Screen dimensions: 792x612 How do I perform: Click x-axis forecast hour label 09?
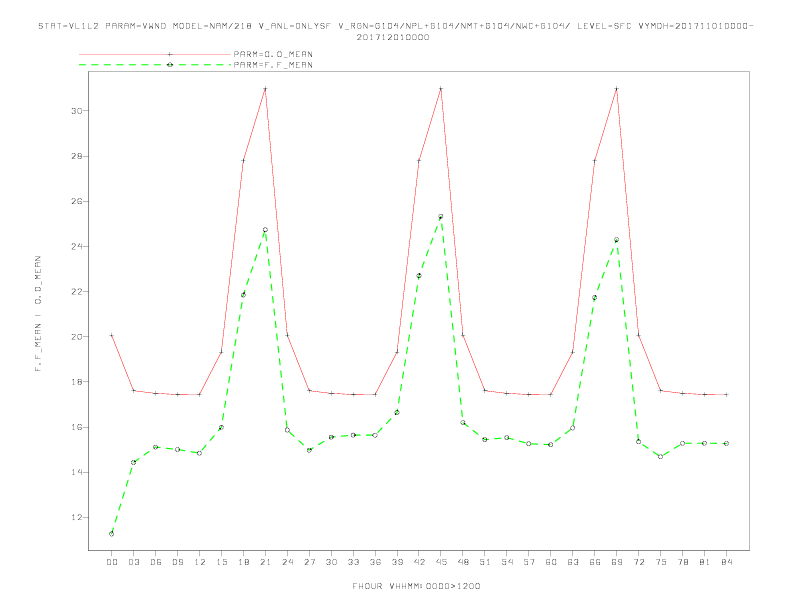(177, 562)
